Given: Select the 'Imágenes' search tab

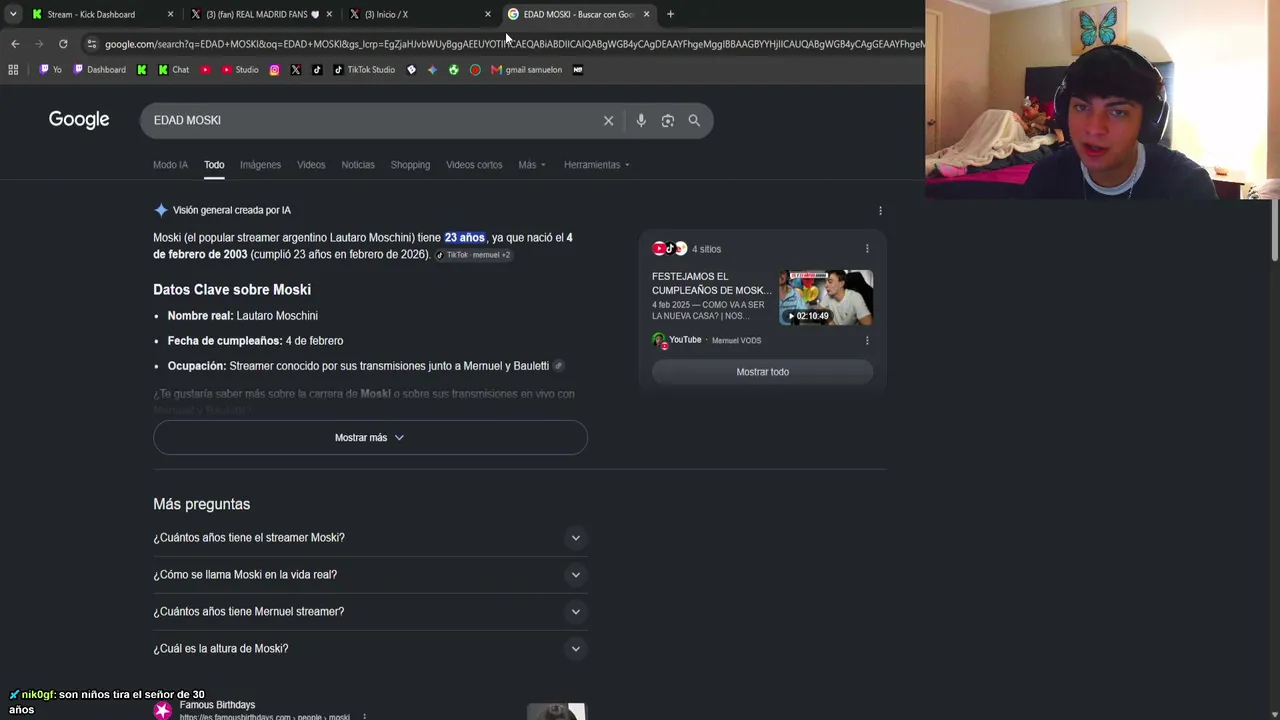Looking at the screenshot, I should point(260,165).
